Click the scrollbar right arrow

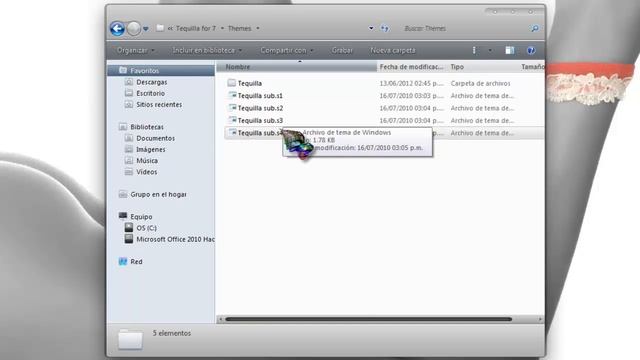[x=540, y=319]
